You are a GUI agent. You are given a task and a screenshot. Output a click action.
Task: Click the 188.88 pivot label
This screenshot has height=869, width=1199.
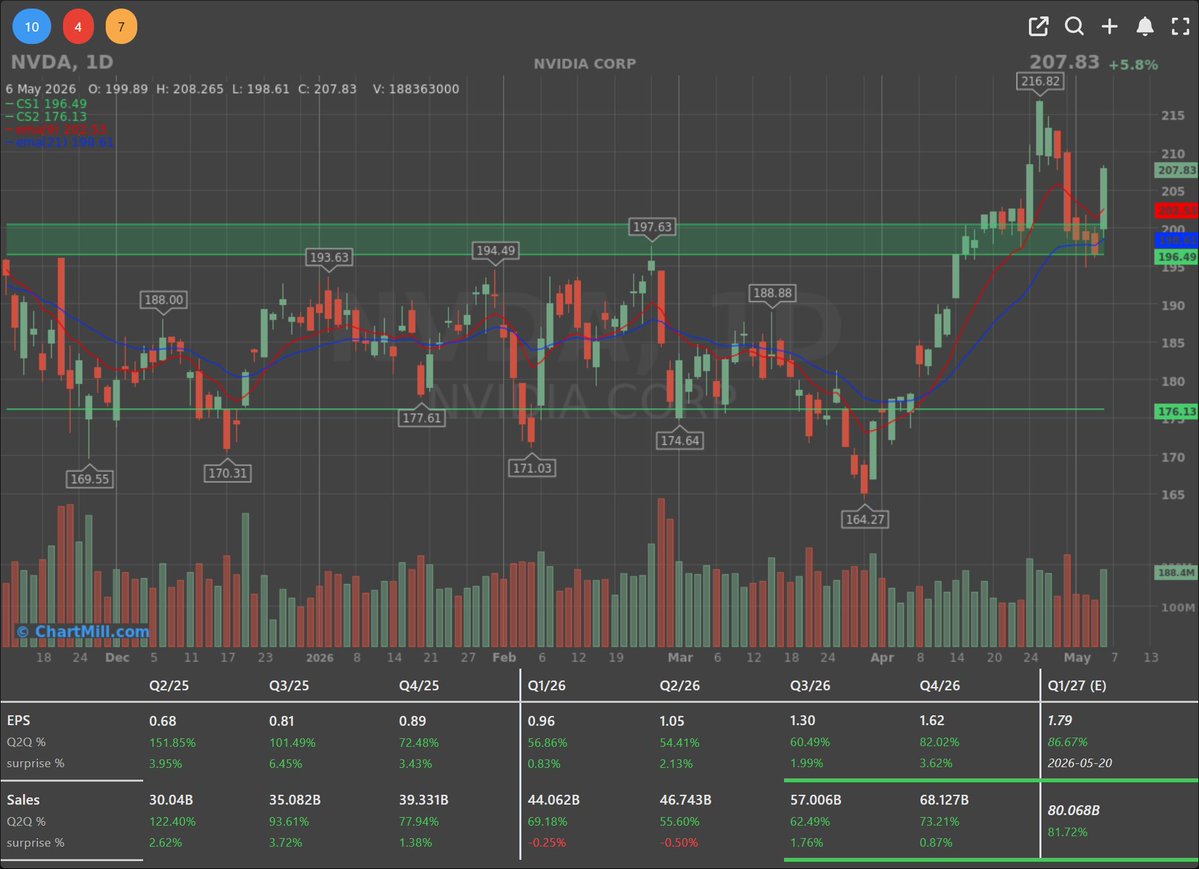pos(772,293)
